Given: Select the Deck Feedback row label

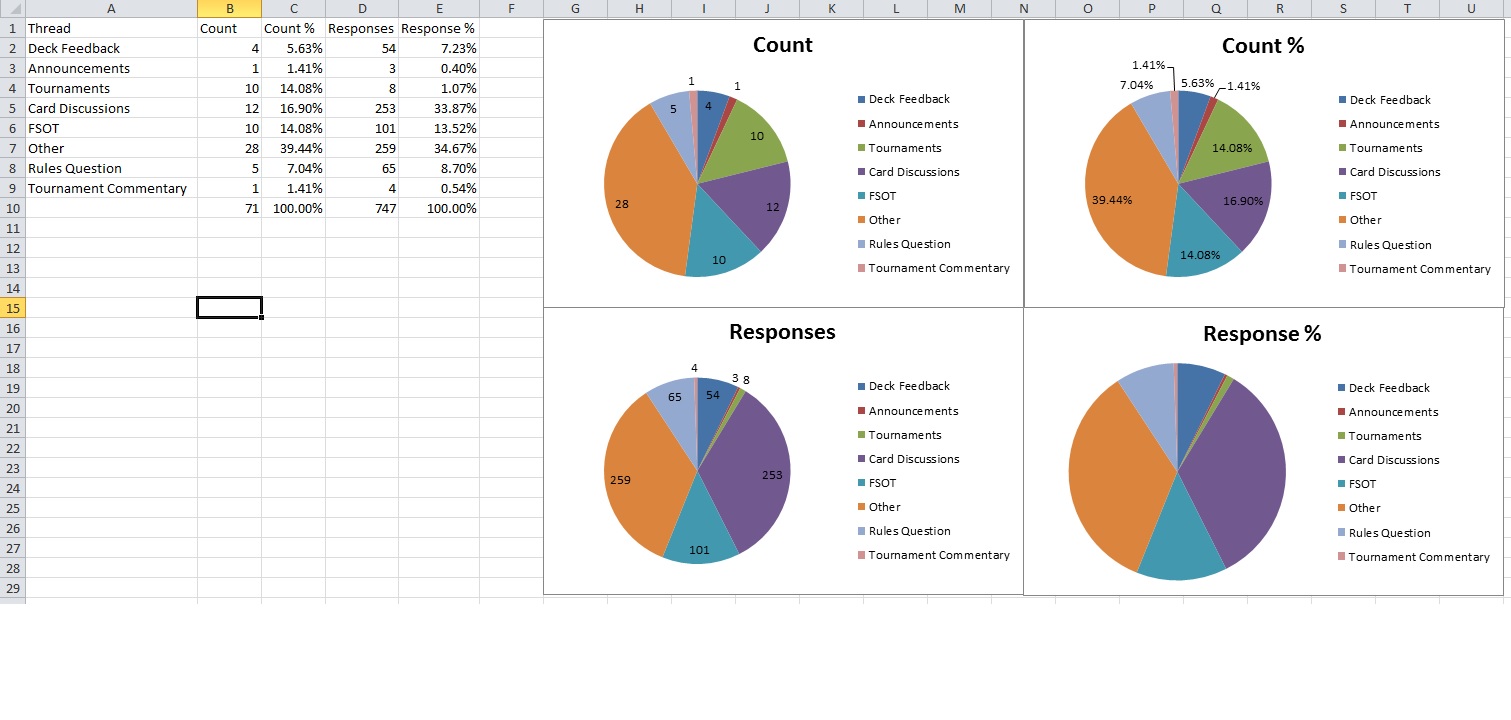Looking at the screenshot, I should pos(111,48).
